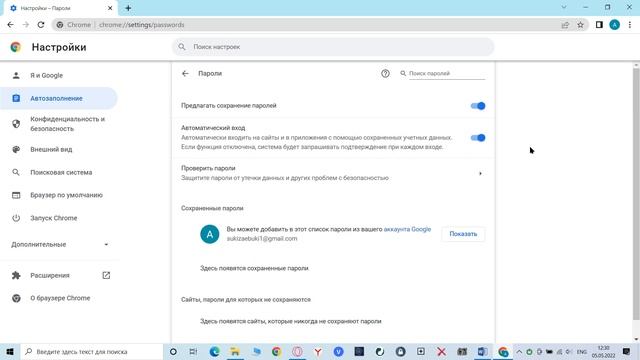Click text Здесь появятся сохраненные пароли
The width and height of the screenshot is (640, 360).
pos(254,268)
